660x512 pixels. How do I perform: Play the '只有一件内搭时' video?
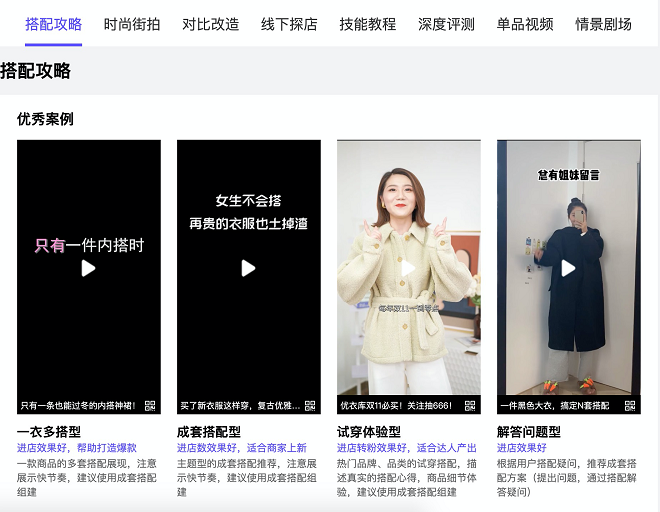(x=89, y=268)
